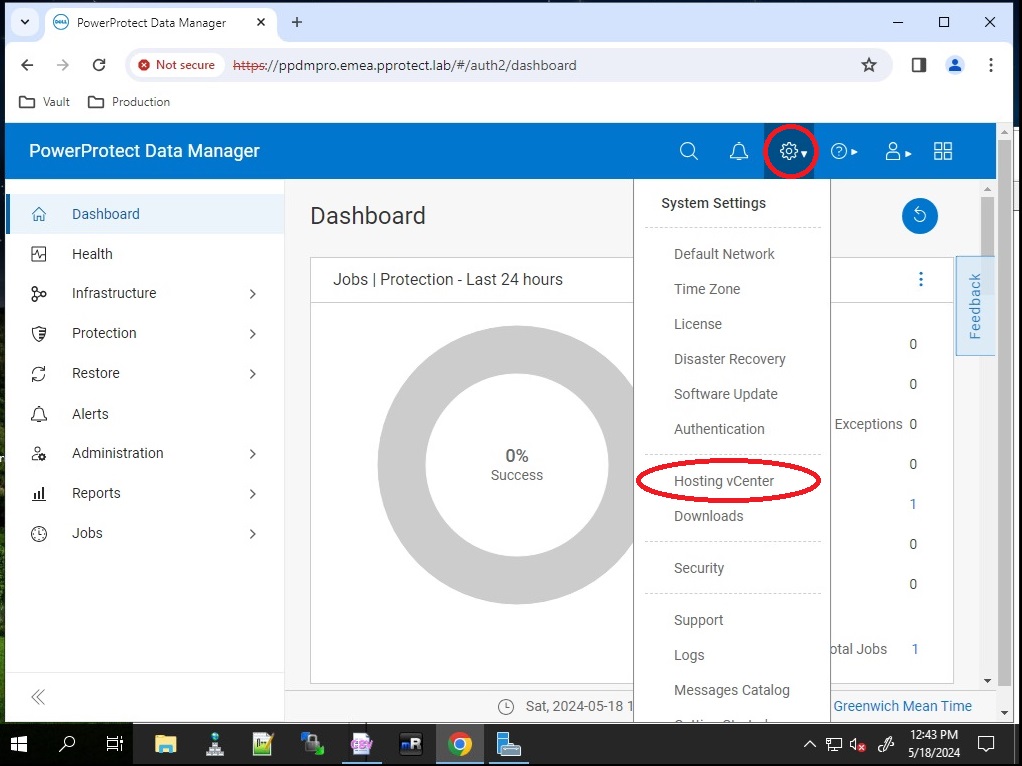Open the Reports bar-chart icon

38,493
